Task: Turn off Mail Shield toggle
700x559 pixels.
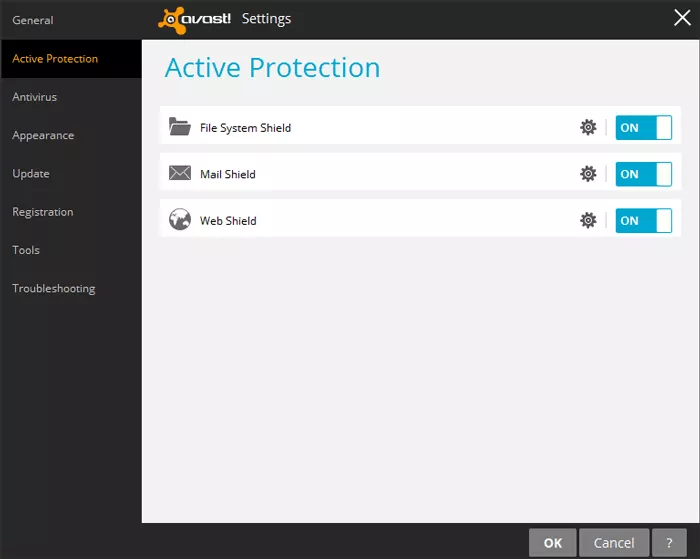Action: pos(643,174)
